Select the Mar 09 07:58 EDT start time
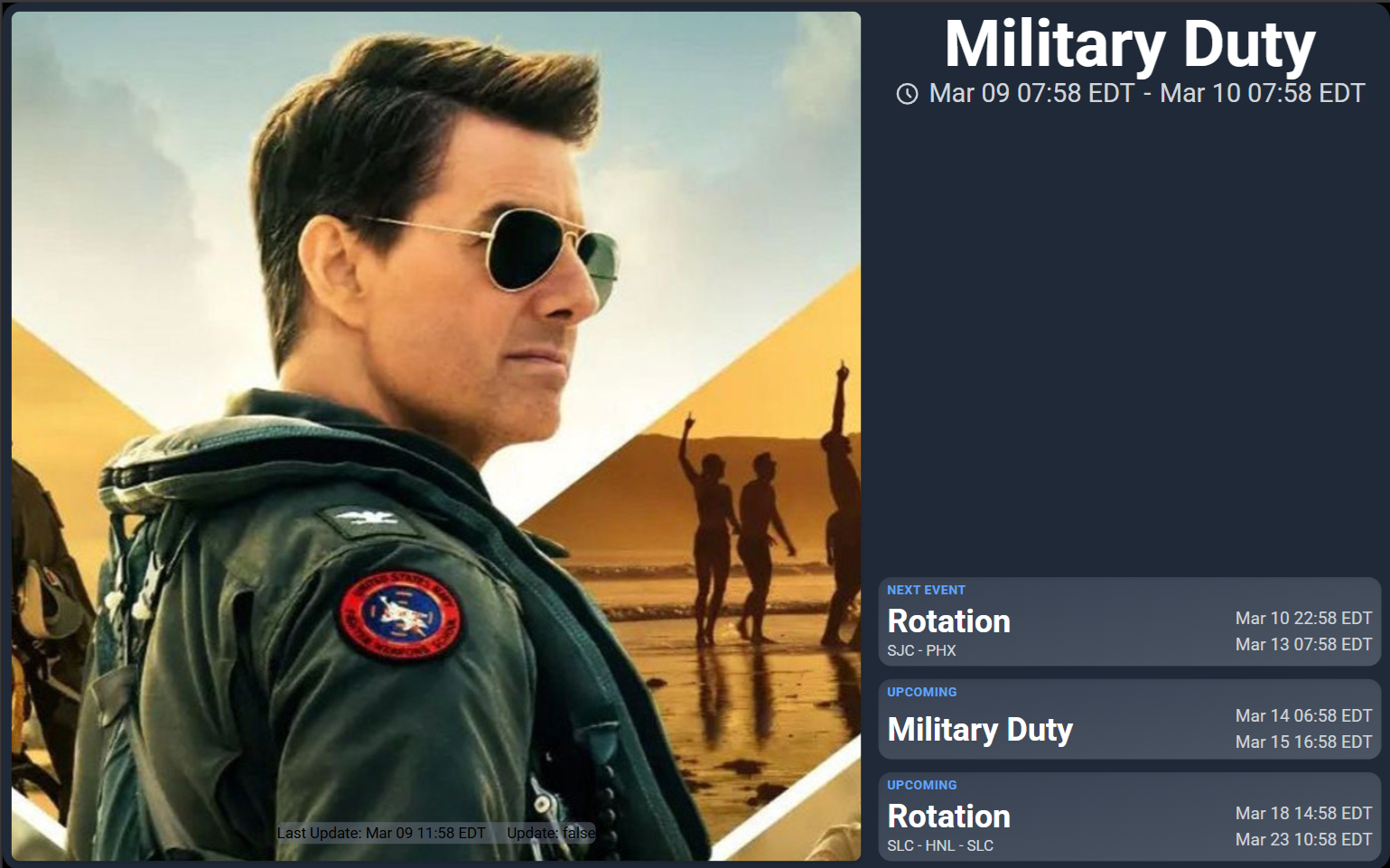Image resolution: width=1390 pixels, height=868 pixels. [1031, 93]
